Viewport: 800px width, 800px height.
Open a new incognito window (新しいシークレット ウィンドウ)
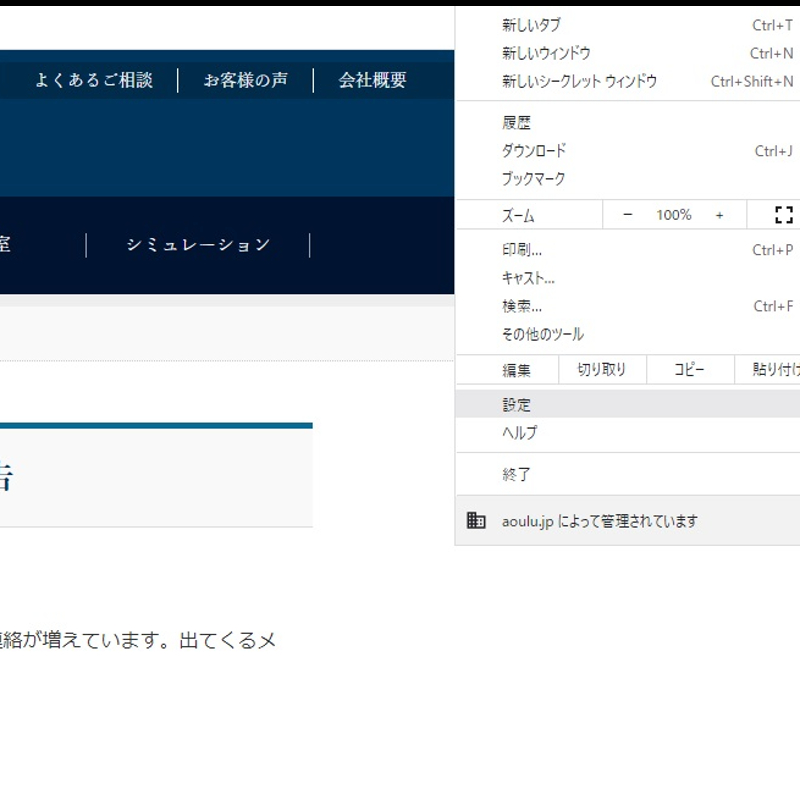click(x=628, y=81)
